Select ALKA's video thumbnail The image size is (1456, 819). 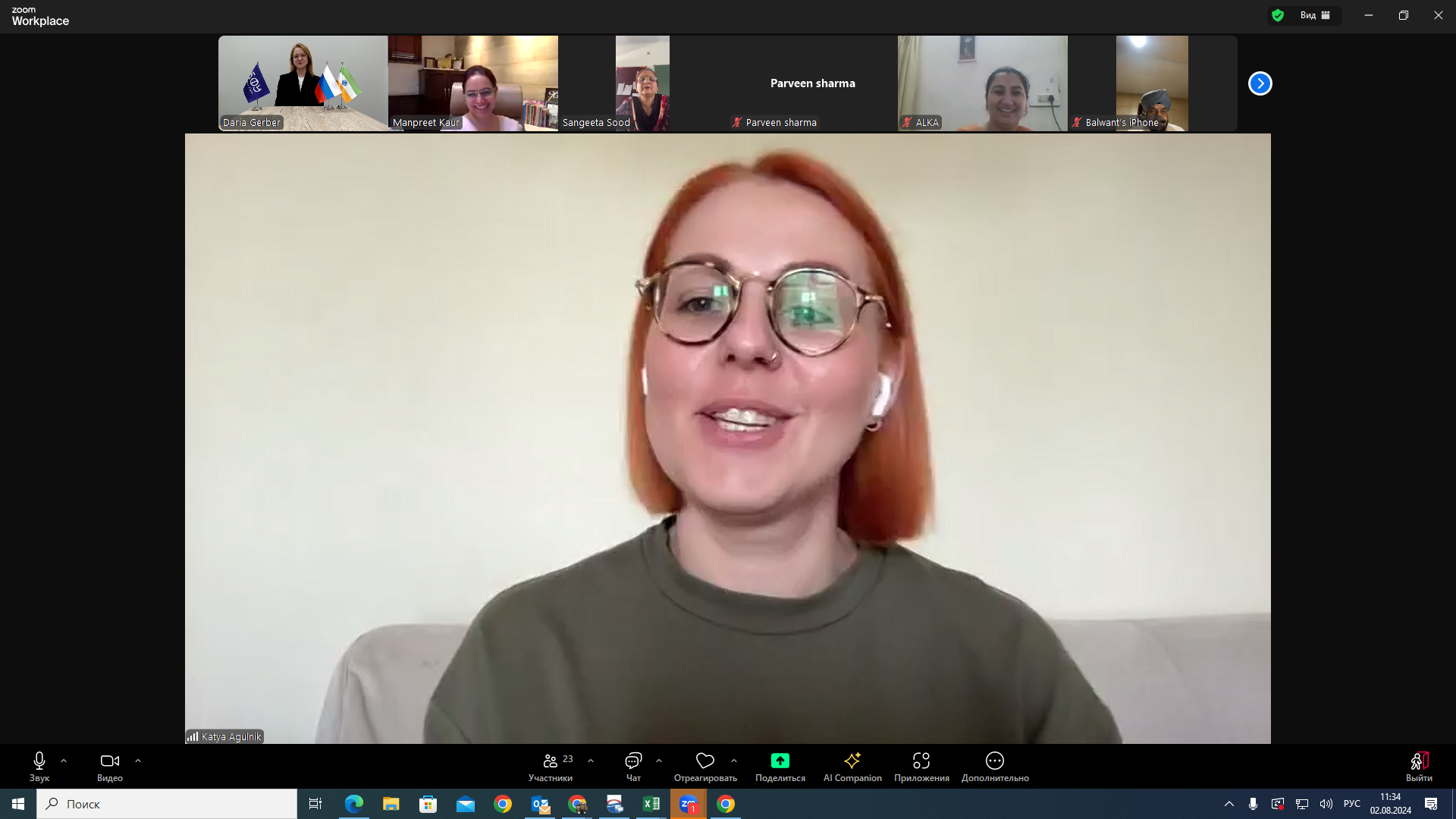982,83
